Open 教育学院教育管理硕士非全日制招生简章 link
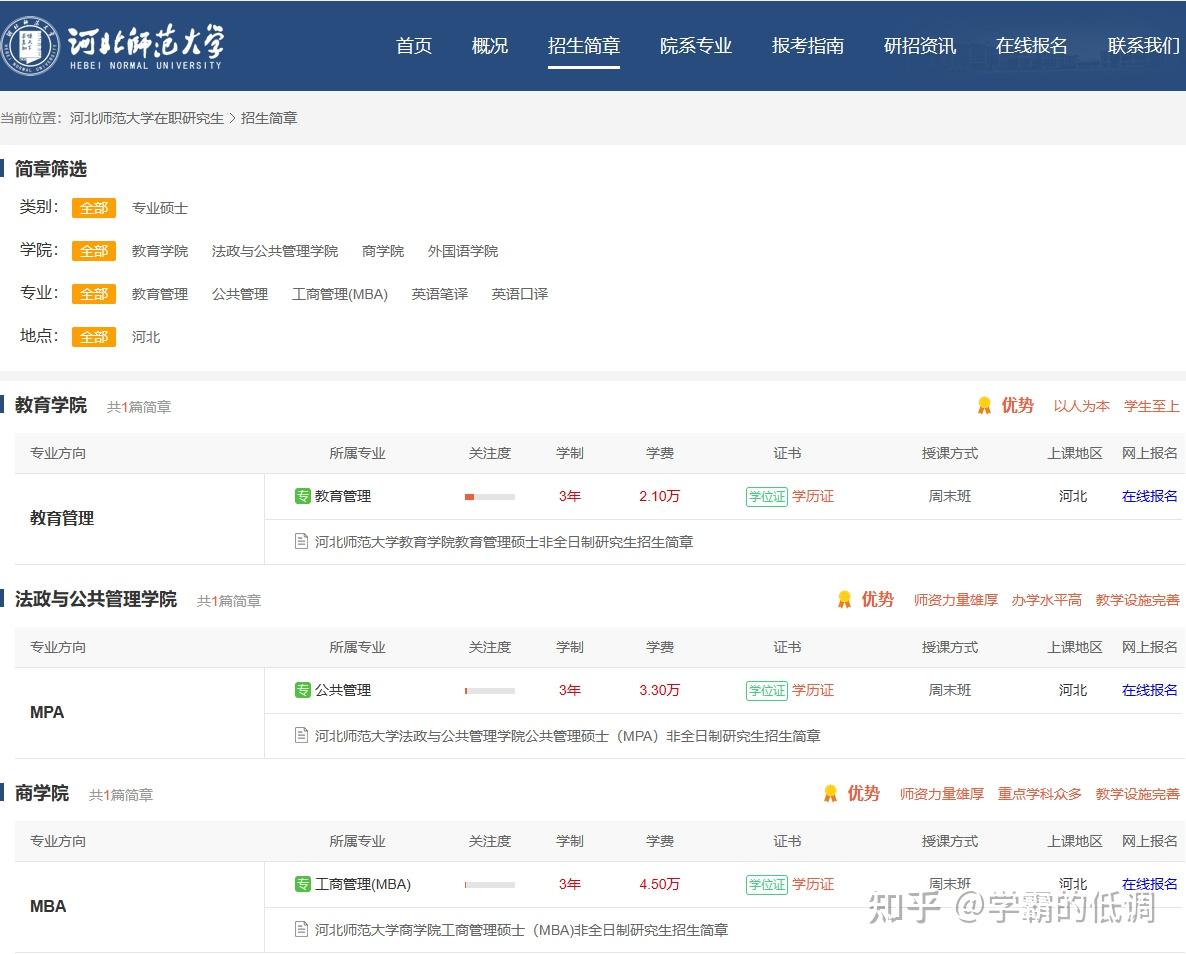This screenshot has width=1186, height=954. (x=504, y=542)
